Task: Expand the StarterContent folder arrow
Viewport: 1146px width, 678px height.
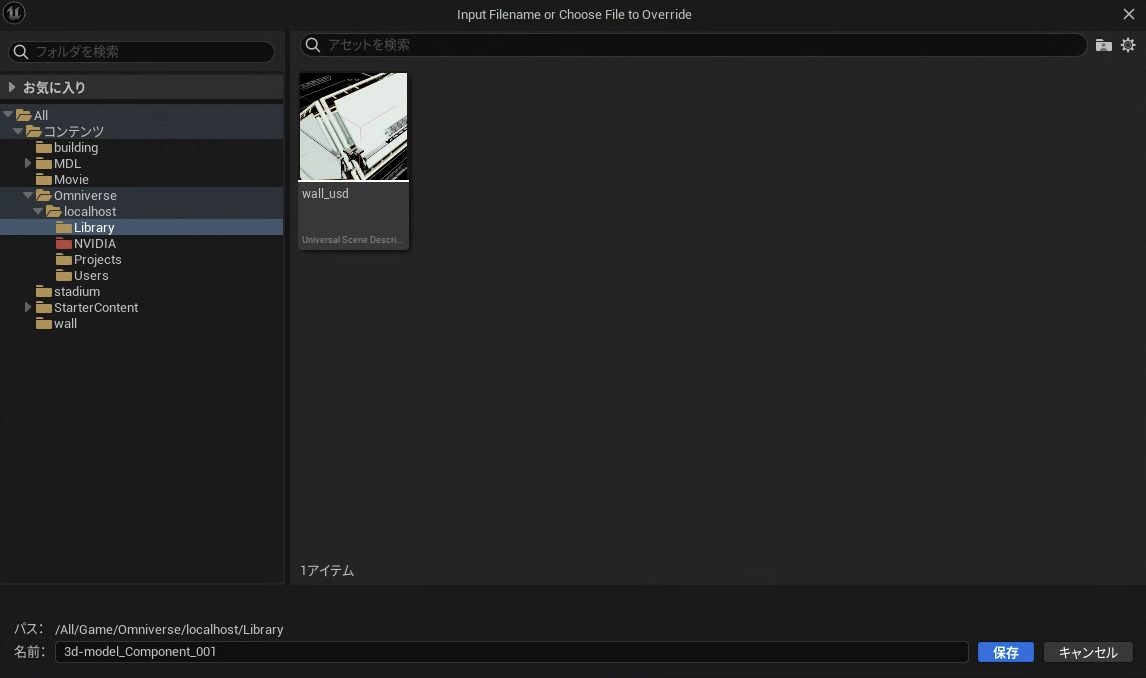Action: point(28,308)
